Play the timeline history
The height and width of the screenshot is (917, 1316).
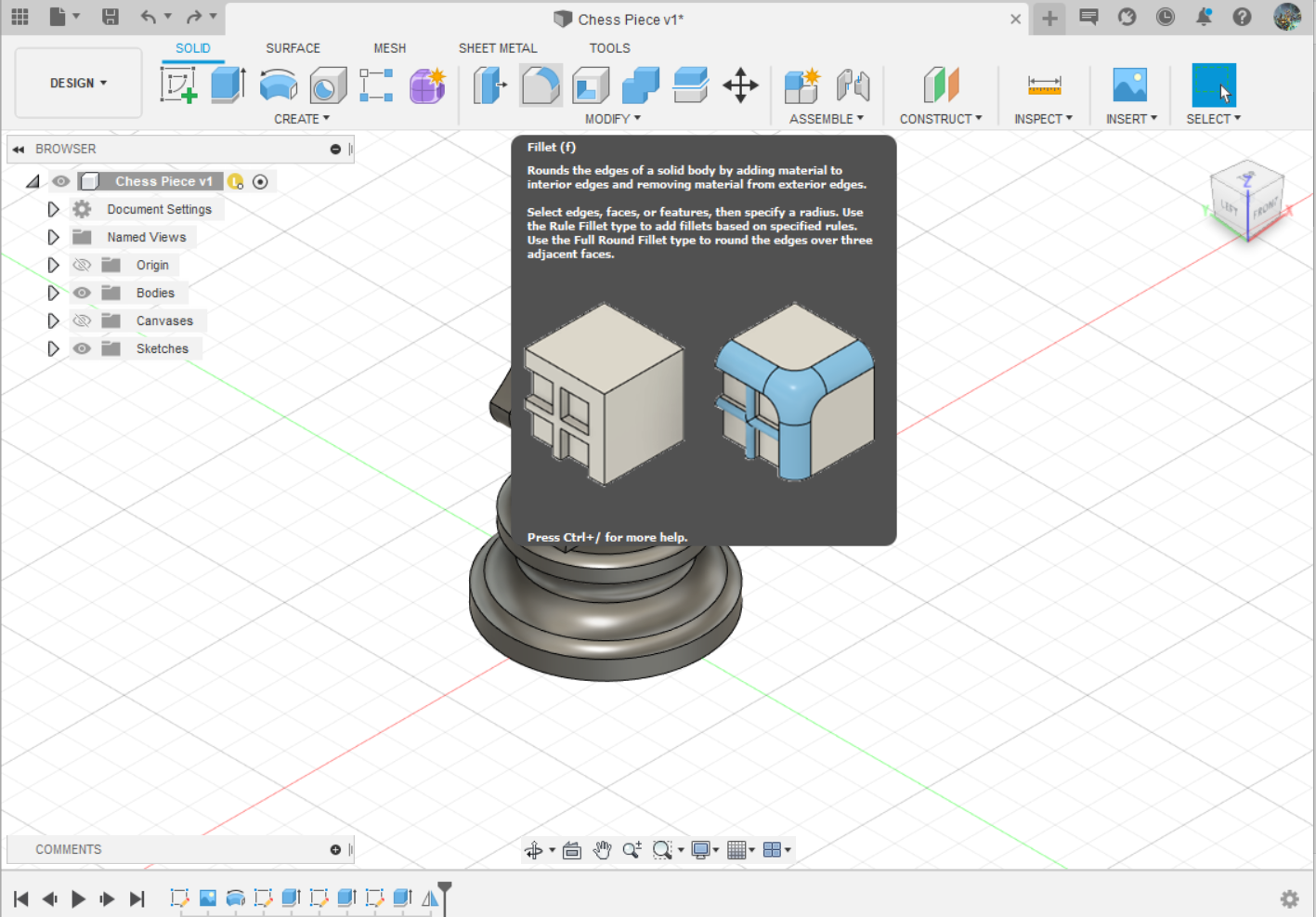pyautogui.click(x=78, y=898)
